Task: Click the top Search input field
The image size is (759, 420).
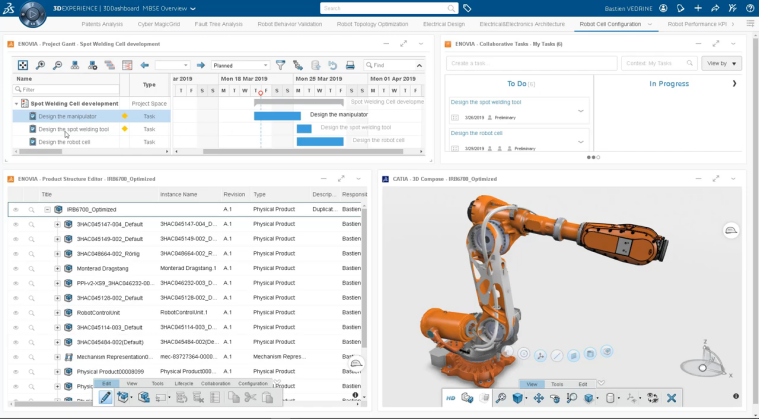Action: point(389,8)
